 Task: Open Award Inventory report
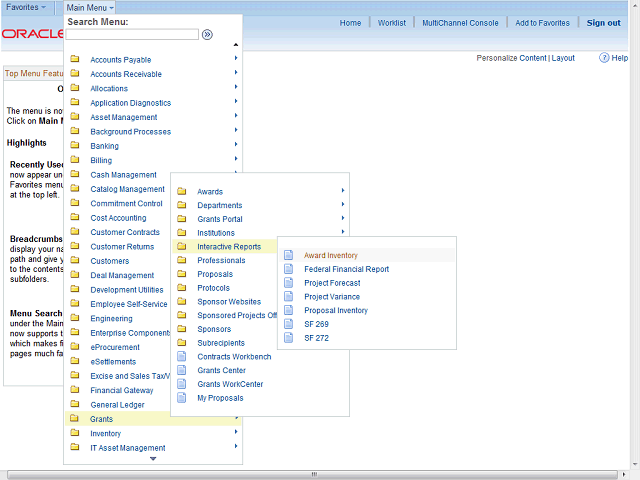331,256
